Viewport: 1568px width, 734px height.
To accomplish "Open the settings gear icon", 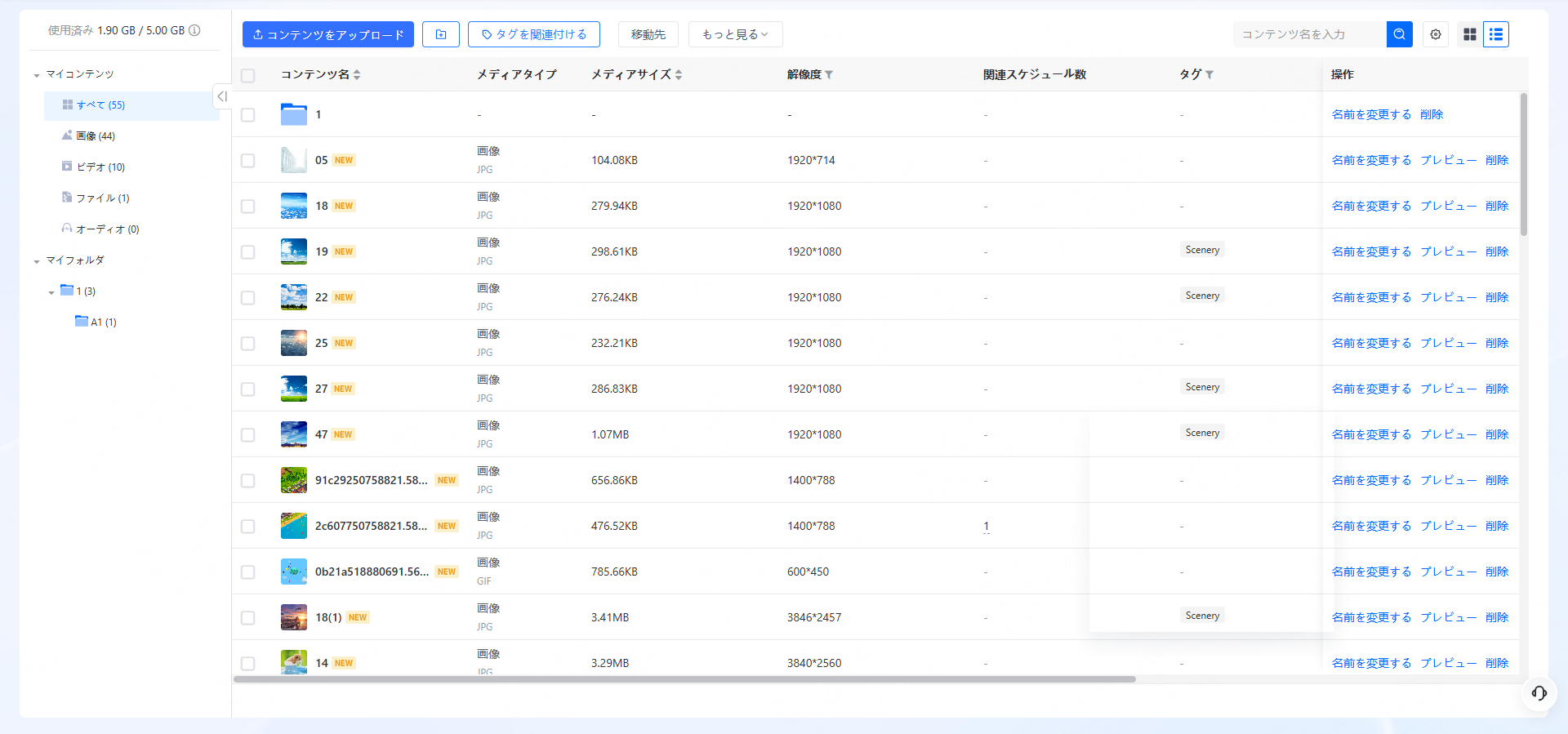I will (1436, 34).
